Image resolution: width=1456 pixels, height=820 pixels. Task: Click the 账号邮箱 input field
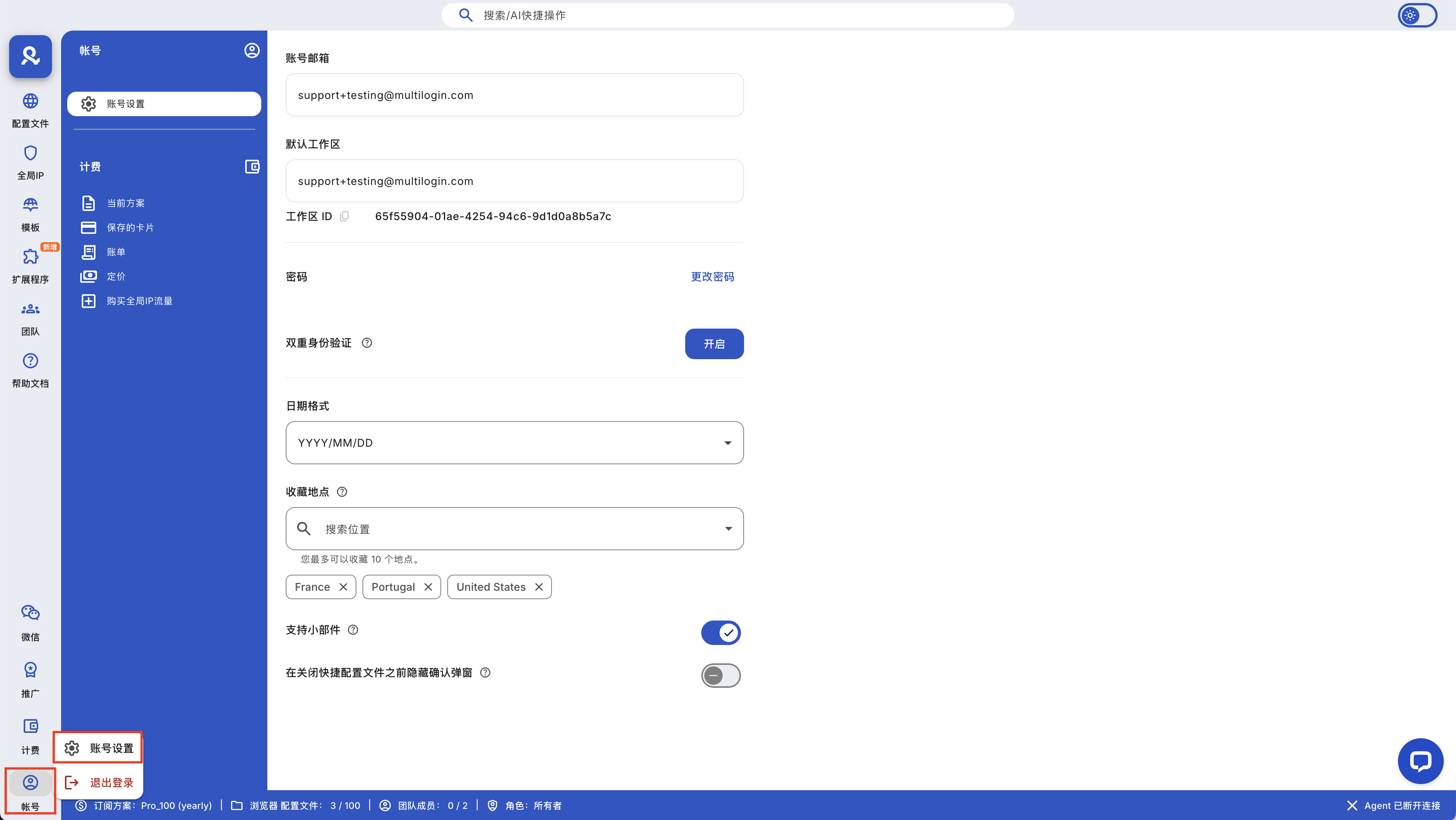tap(514, 95)
